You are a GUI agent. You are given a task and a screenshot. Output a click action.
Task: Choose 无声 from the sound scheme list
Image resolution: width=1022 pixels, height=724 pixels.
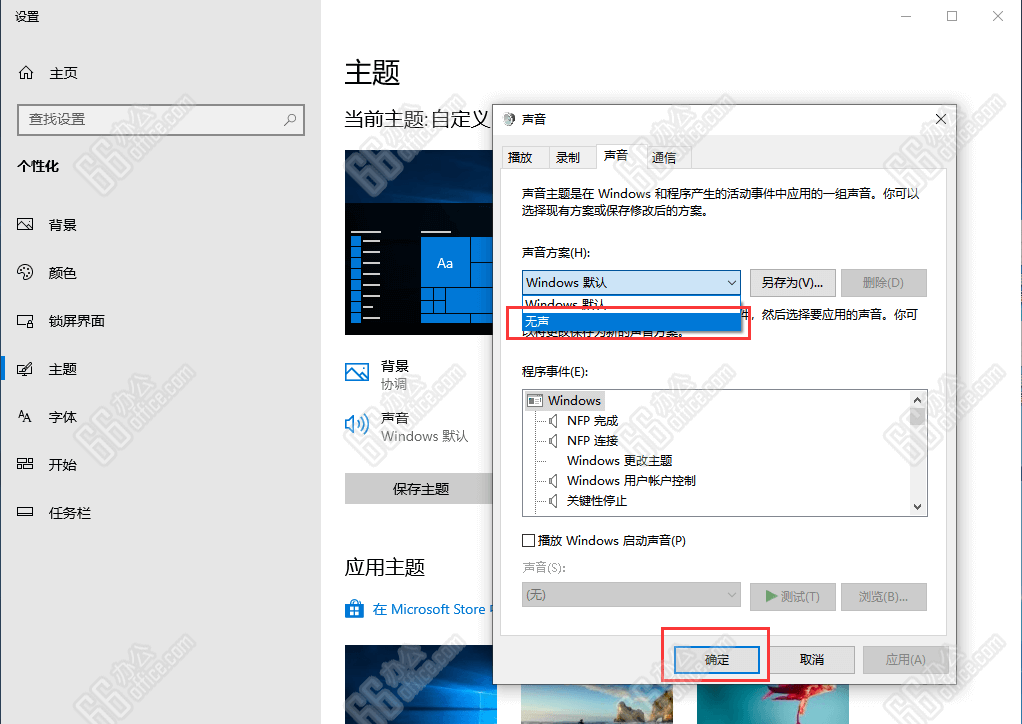tap(632, 322)
